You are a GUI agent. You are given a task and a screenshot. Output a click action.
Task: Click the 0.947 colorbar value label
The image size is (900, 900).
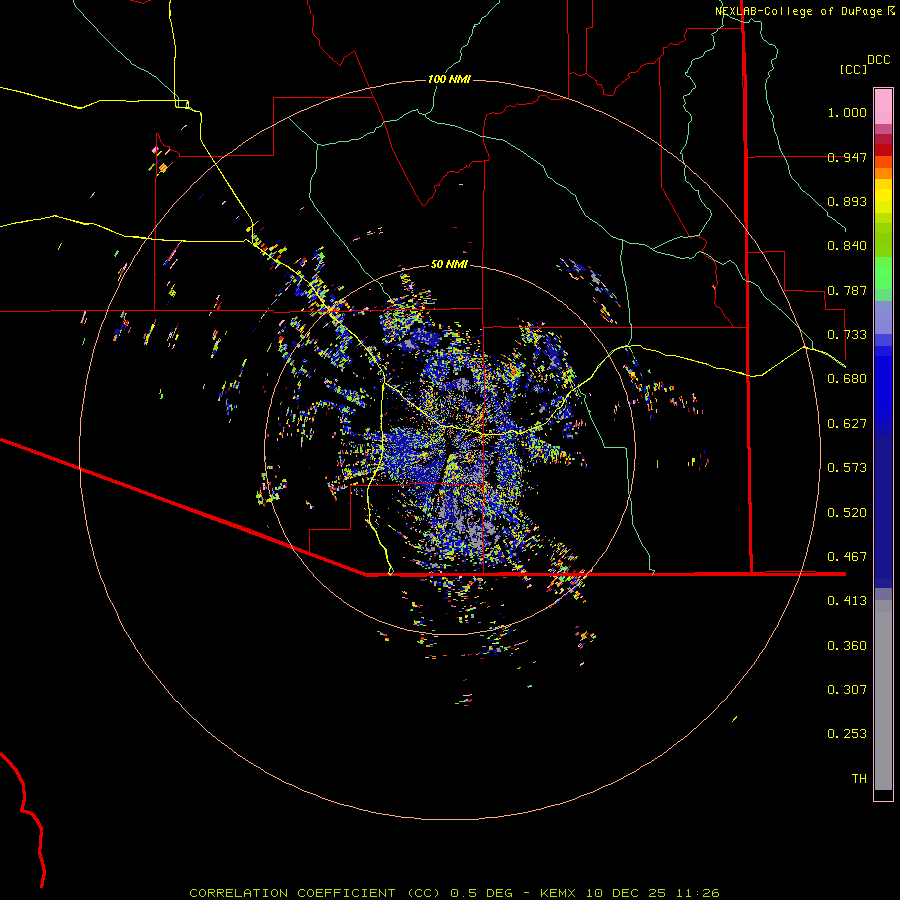tap(847, 157)
